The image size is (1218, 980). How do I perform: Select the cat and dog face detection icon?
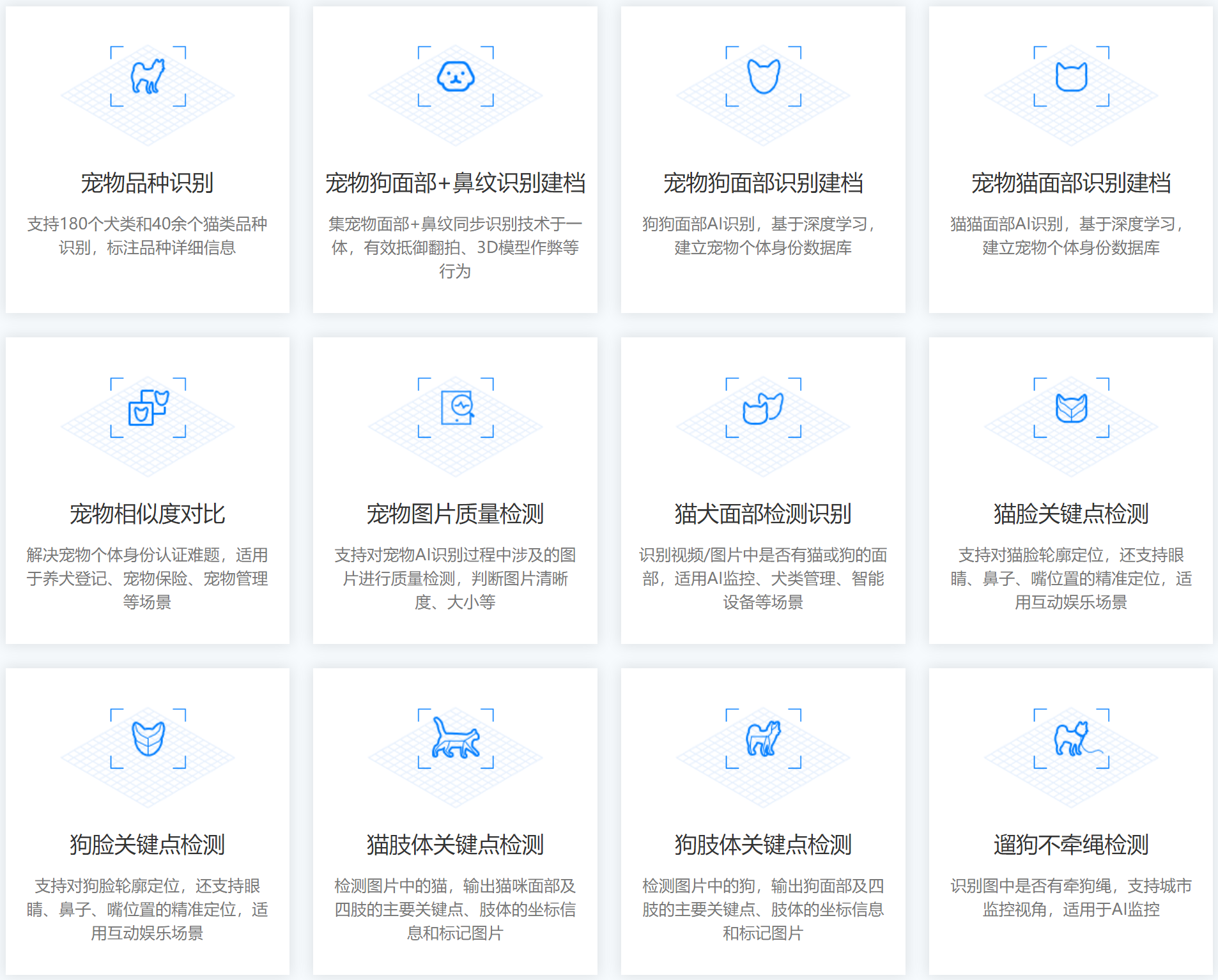click(764, 408)
